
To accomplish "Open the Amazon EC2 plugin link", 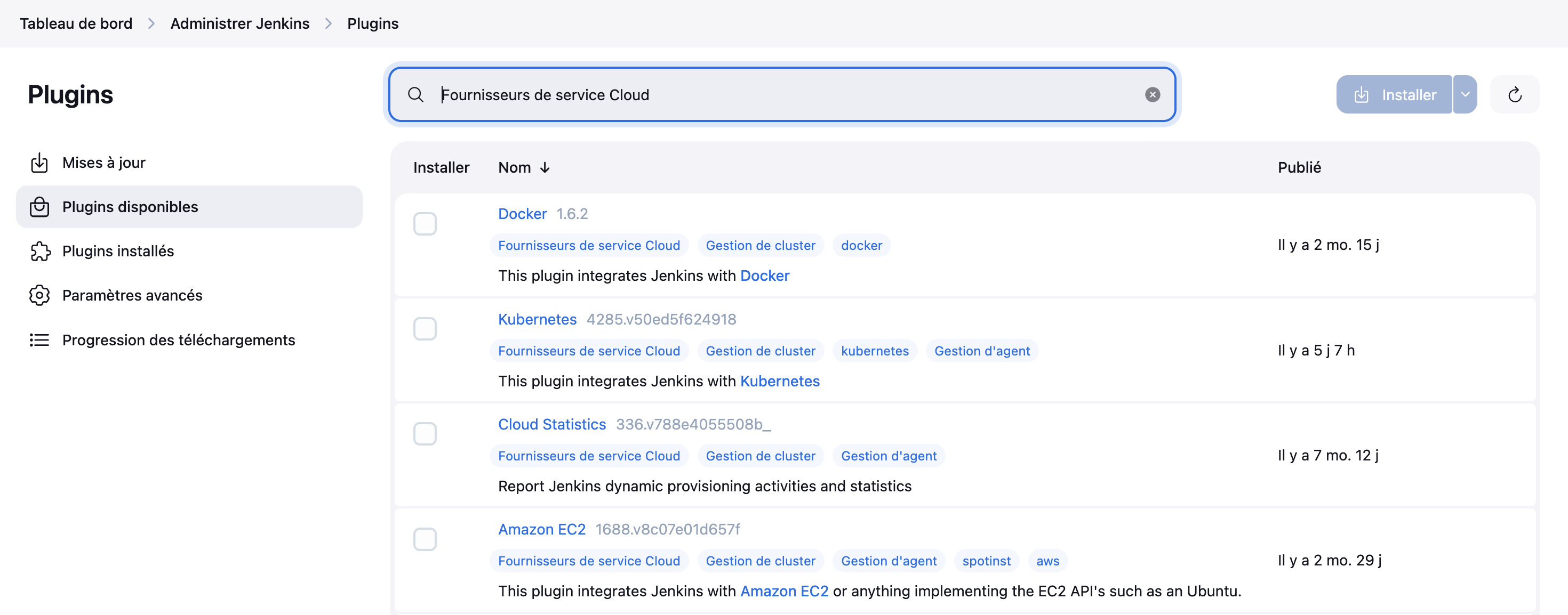I will [x=541, y=529].
